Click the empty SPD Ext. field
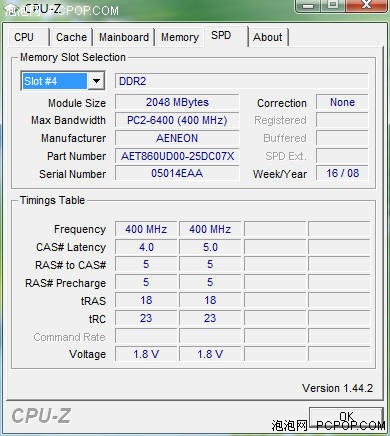This screenshot has height=436, width=390. [342, 156]
